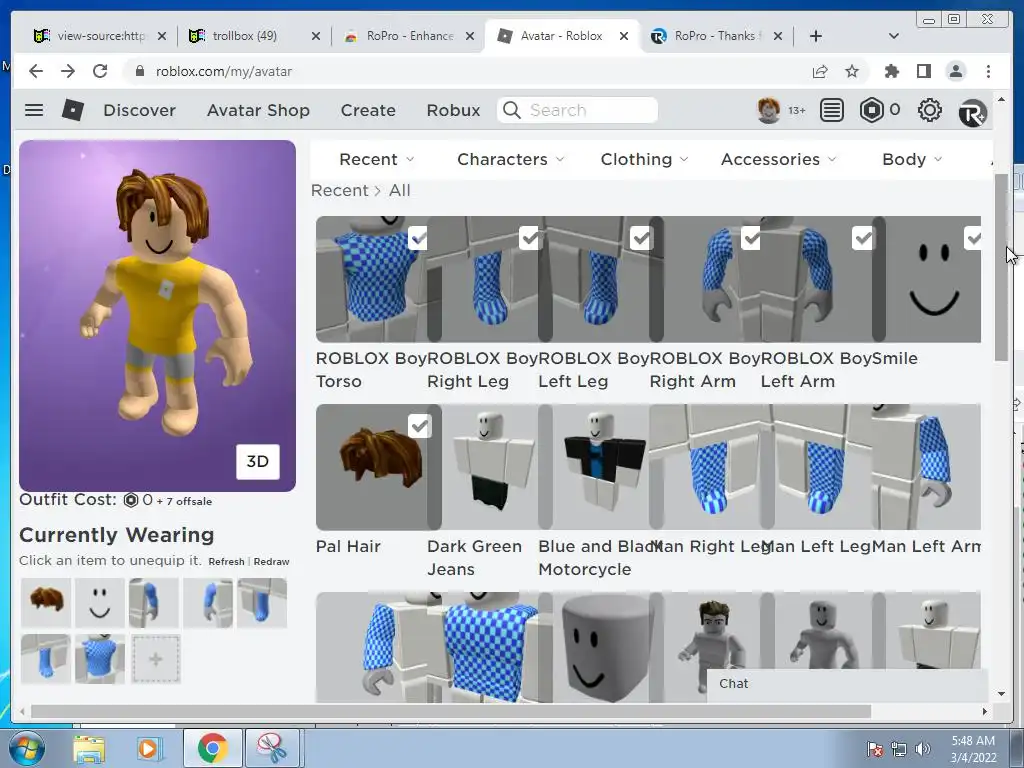1024x768 pixels.
Task: Go back to previous page
Action: (36, 71)
